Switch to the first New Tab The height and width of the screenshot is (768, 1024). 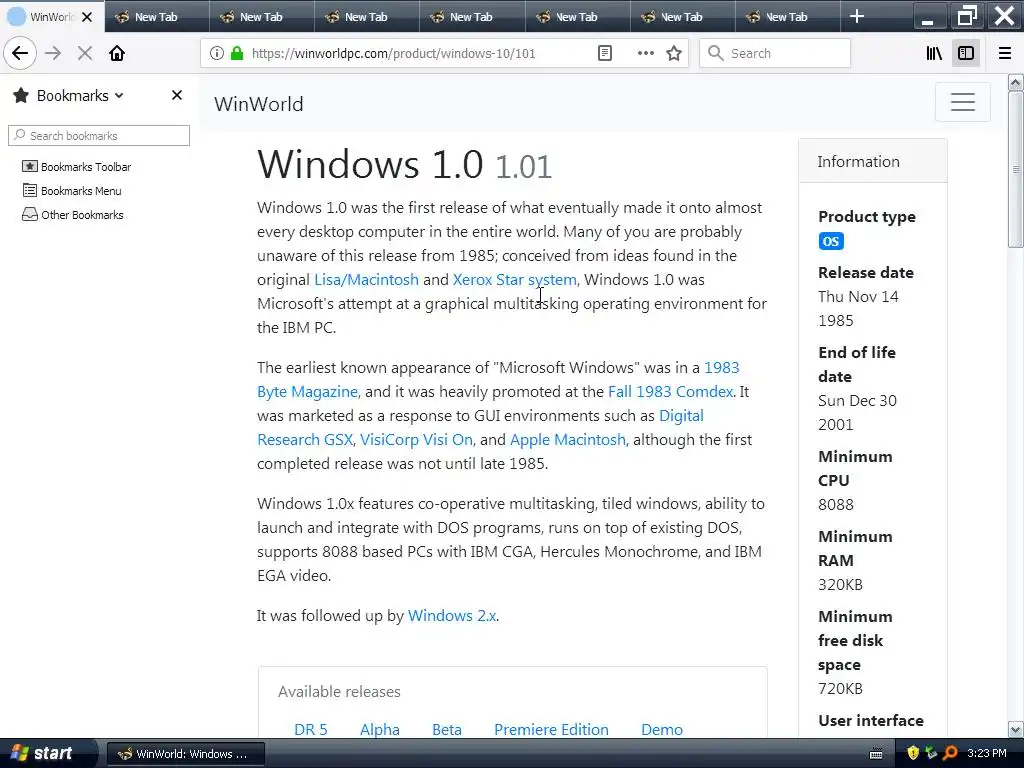click(156, 17)
